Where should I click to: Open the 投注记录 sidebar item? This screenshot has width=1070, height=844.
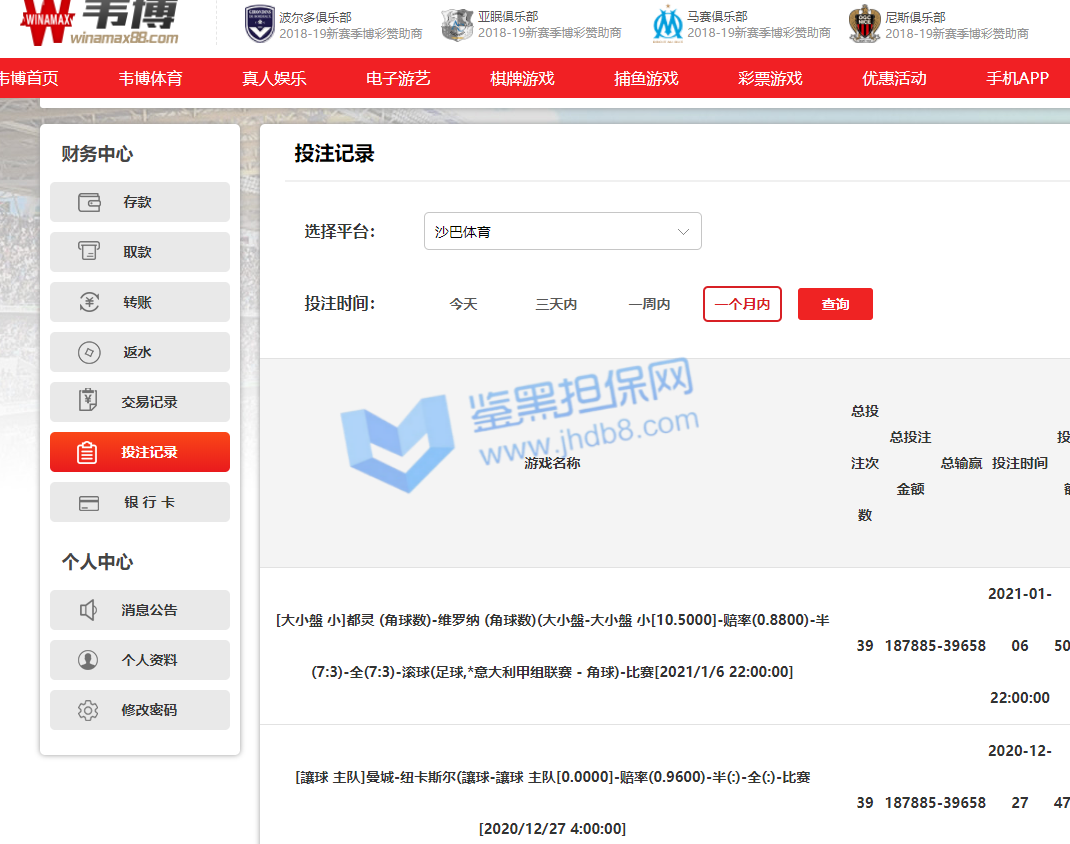(x=140, y=452)
